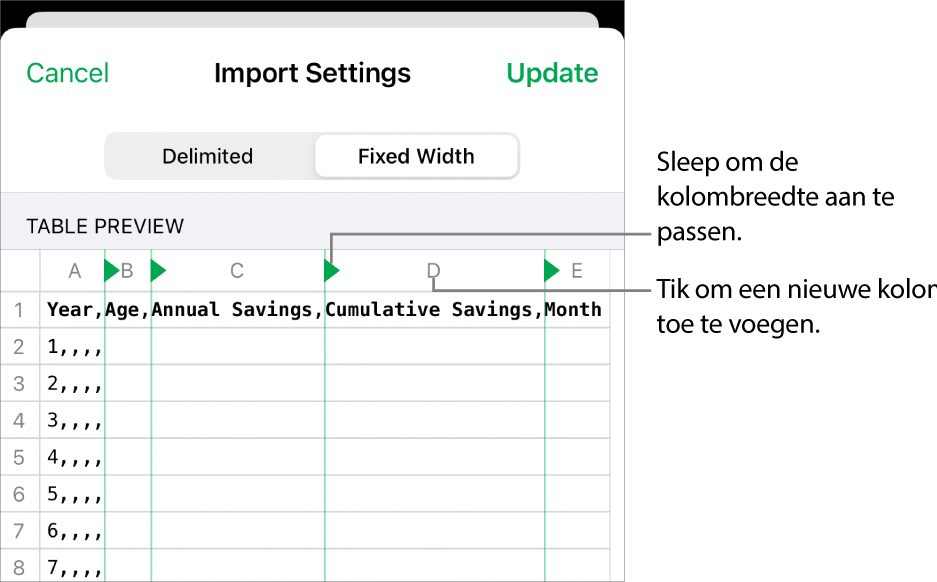Click the green column marker before column C
The height and width of the screenshot is (582, 937).
coord(157,270)
